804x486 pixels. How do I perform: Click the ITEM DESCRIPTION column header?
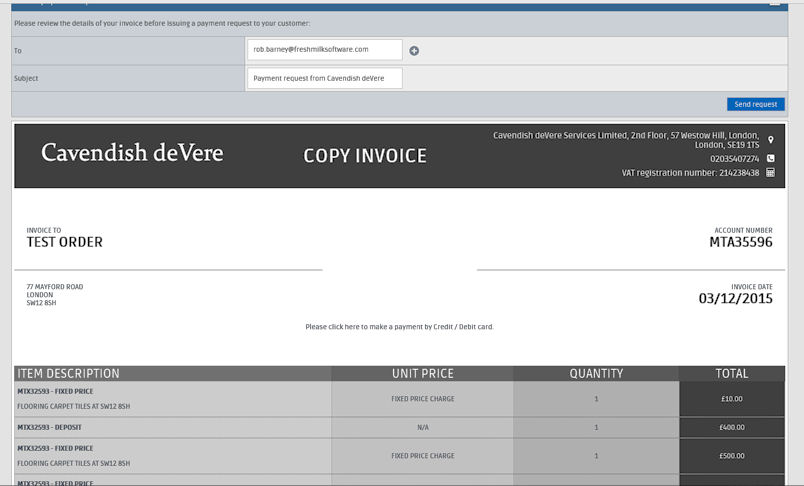tap(173, 373)
